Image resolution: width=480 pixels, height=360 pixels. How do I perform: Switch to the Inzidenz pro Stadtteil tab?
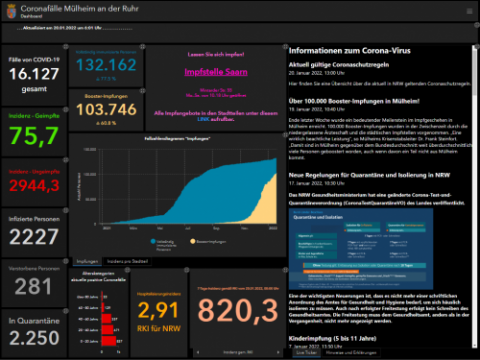[127, 261]
